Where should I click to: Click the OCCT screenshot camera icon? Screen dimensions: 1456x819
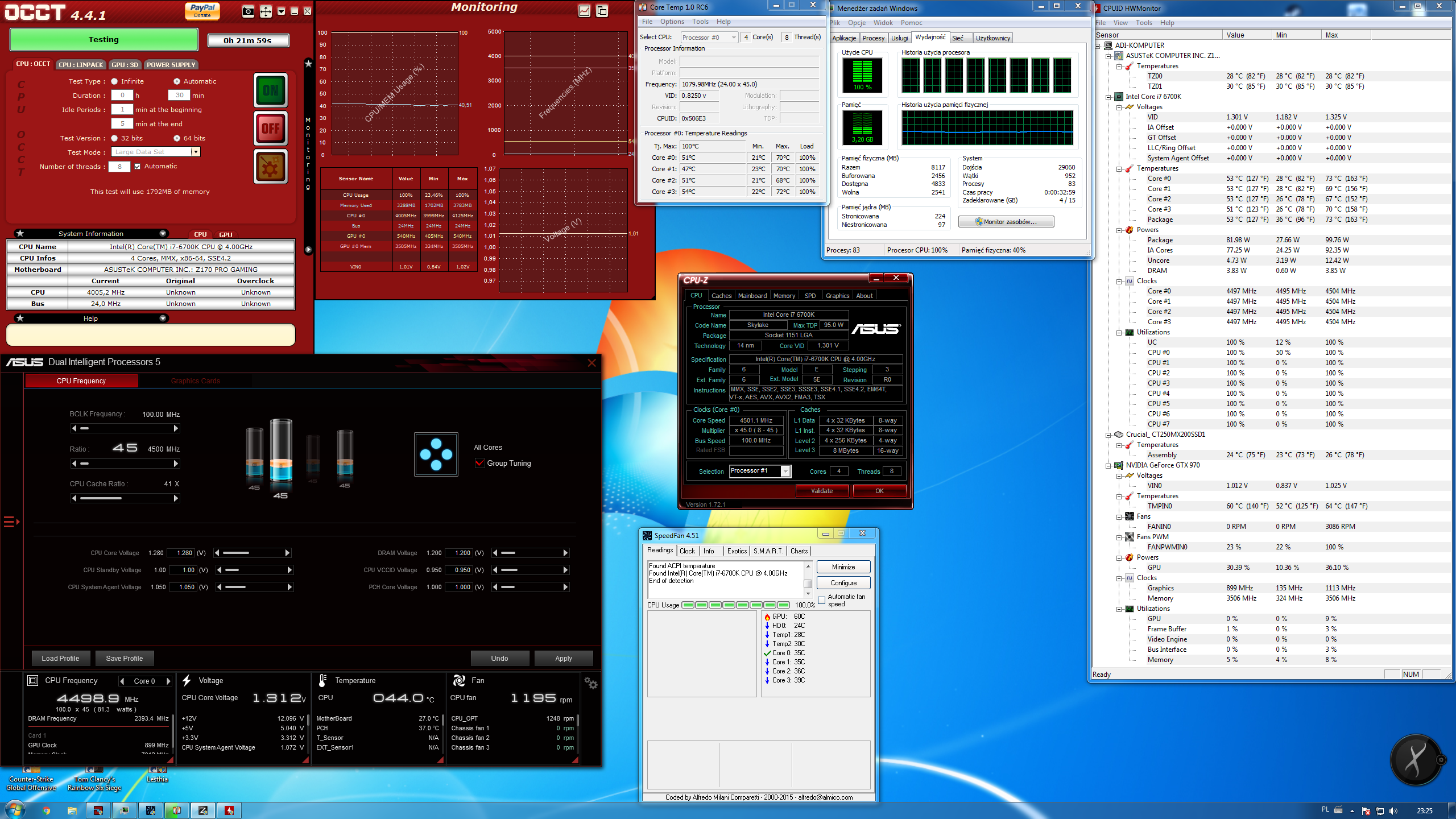coord(248,11)
